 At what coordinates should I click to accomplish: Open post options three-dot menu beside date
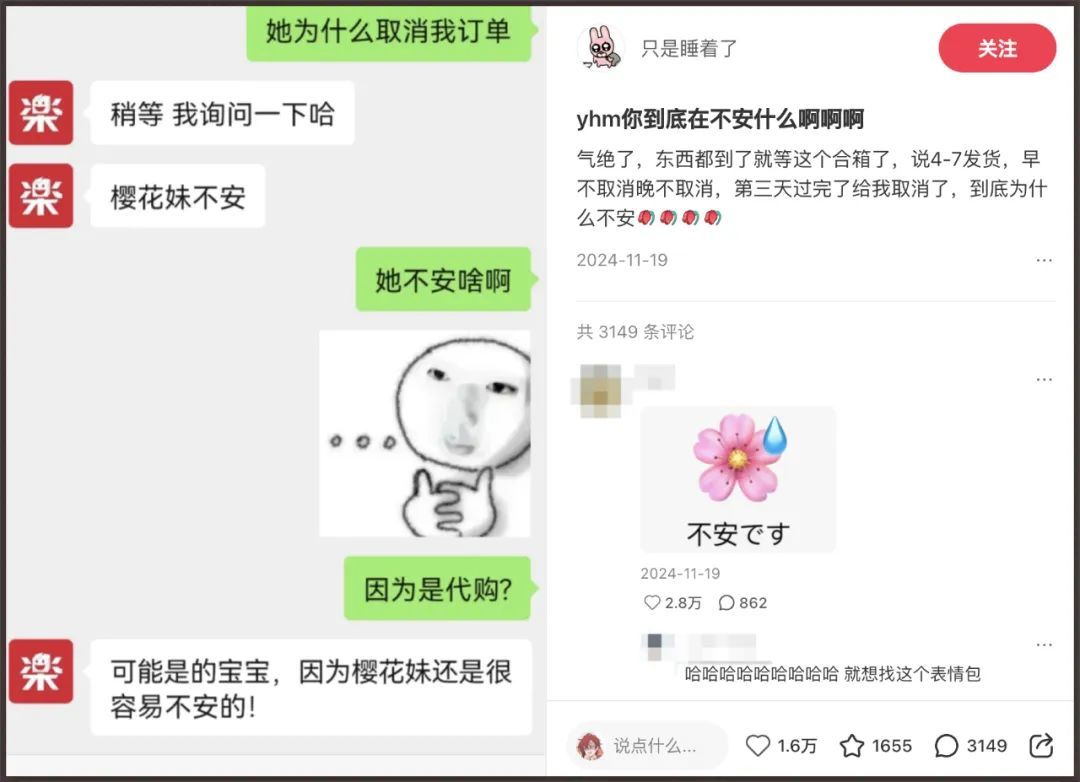click(x=1044, y=260)
